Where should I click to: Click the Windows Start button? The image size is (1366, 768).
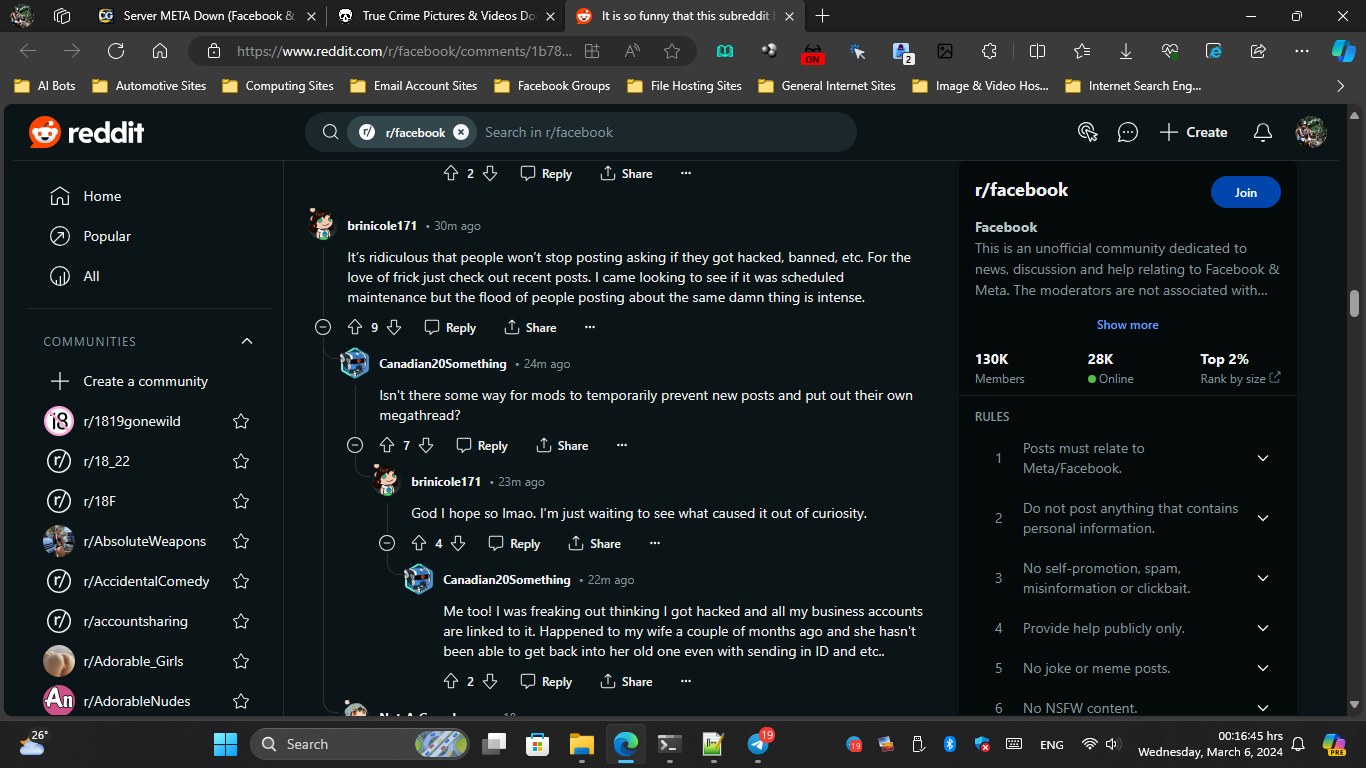[x=225, y=744]
